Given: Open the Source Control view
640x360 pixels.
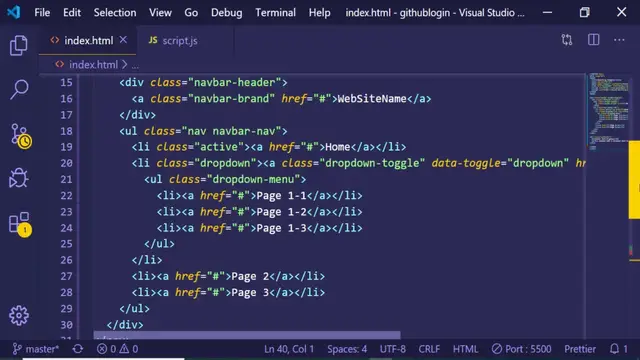Looking at the screenshot, I should [20, 136].
